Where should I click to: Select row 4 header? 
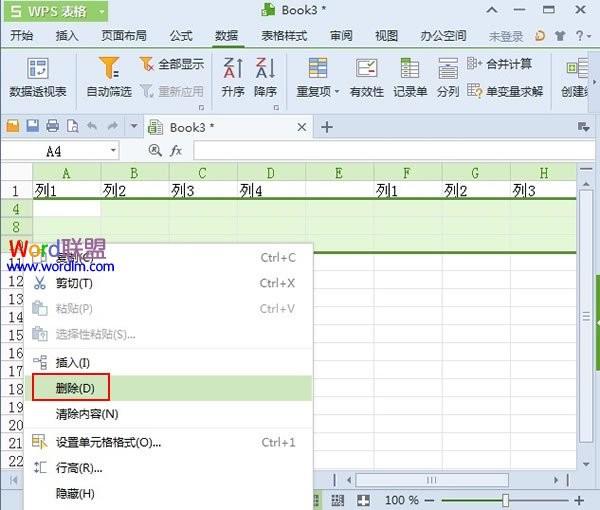(16, 209)
